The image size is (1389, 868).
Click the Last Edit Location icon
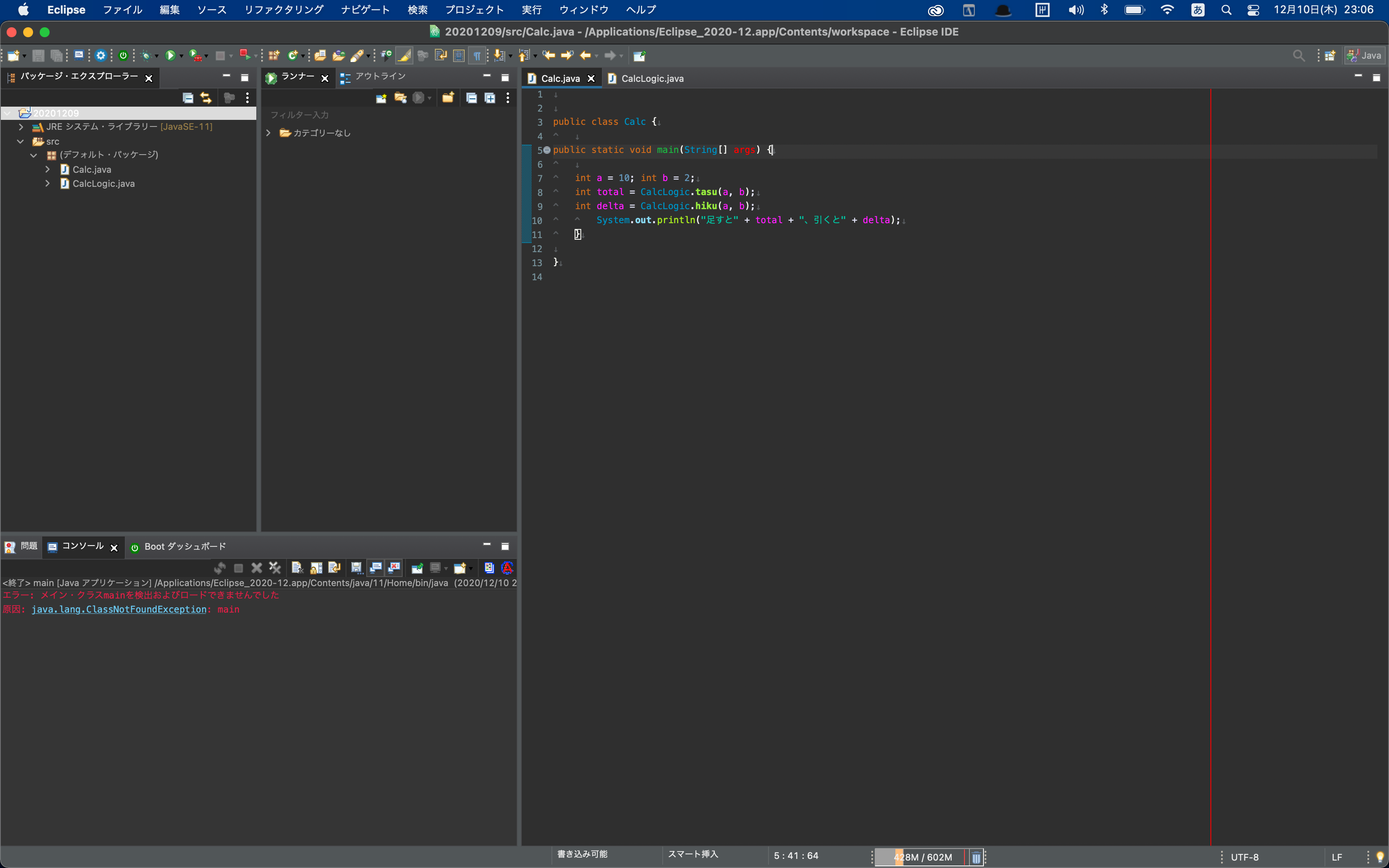click(x=549, y=56)
